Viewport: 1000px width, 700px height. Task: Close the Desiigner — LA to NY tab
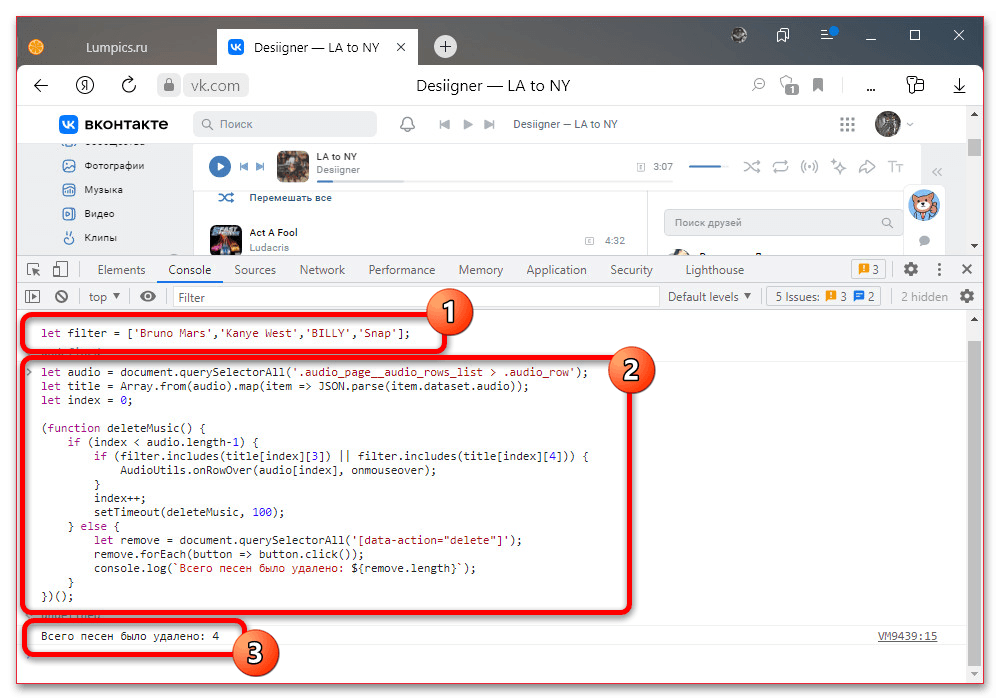tap(401, 47)
